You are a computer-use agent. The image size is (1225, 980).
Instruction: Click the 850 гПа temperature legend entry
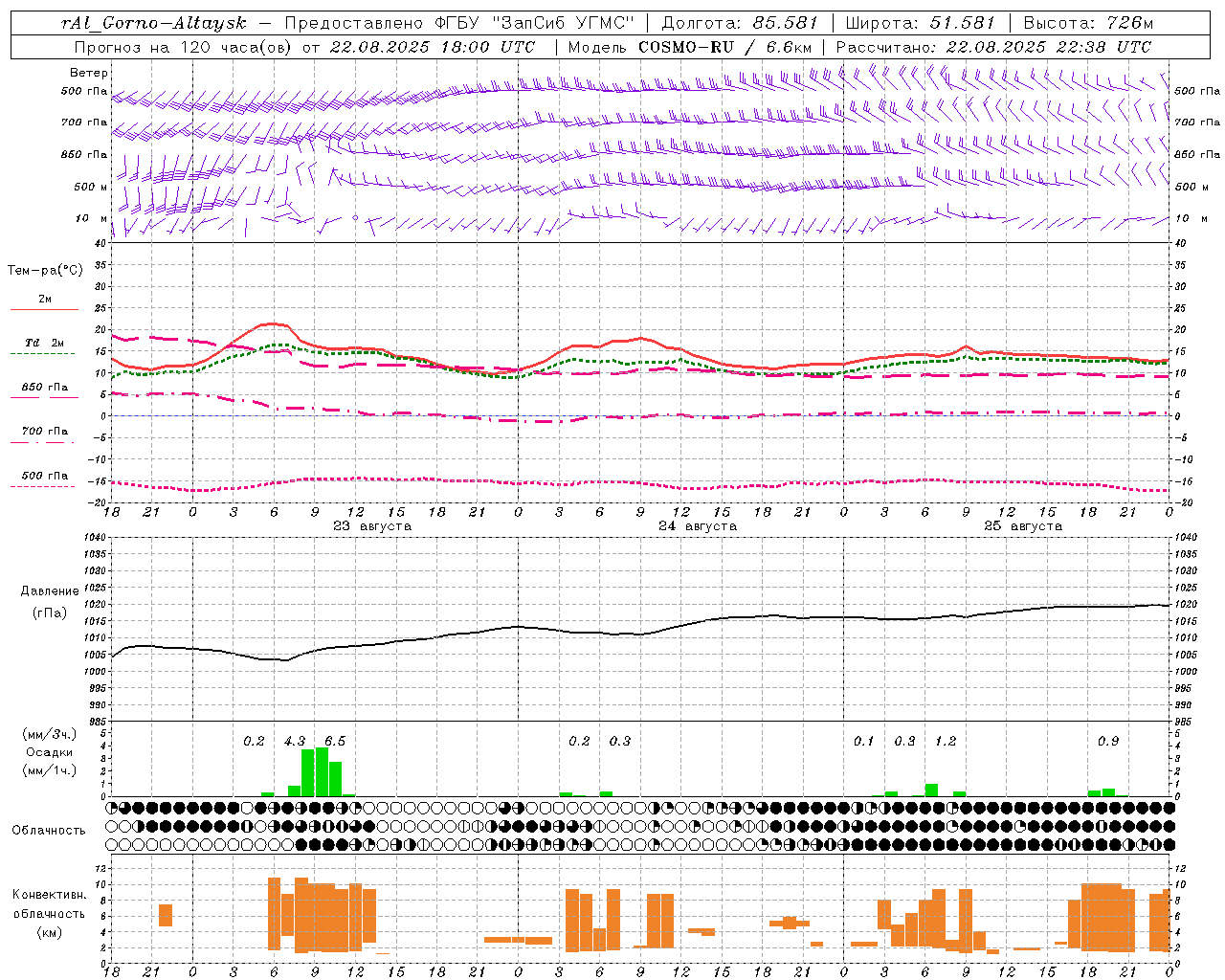coord(45,388)
